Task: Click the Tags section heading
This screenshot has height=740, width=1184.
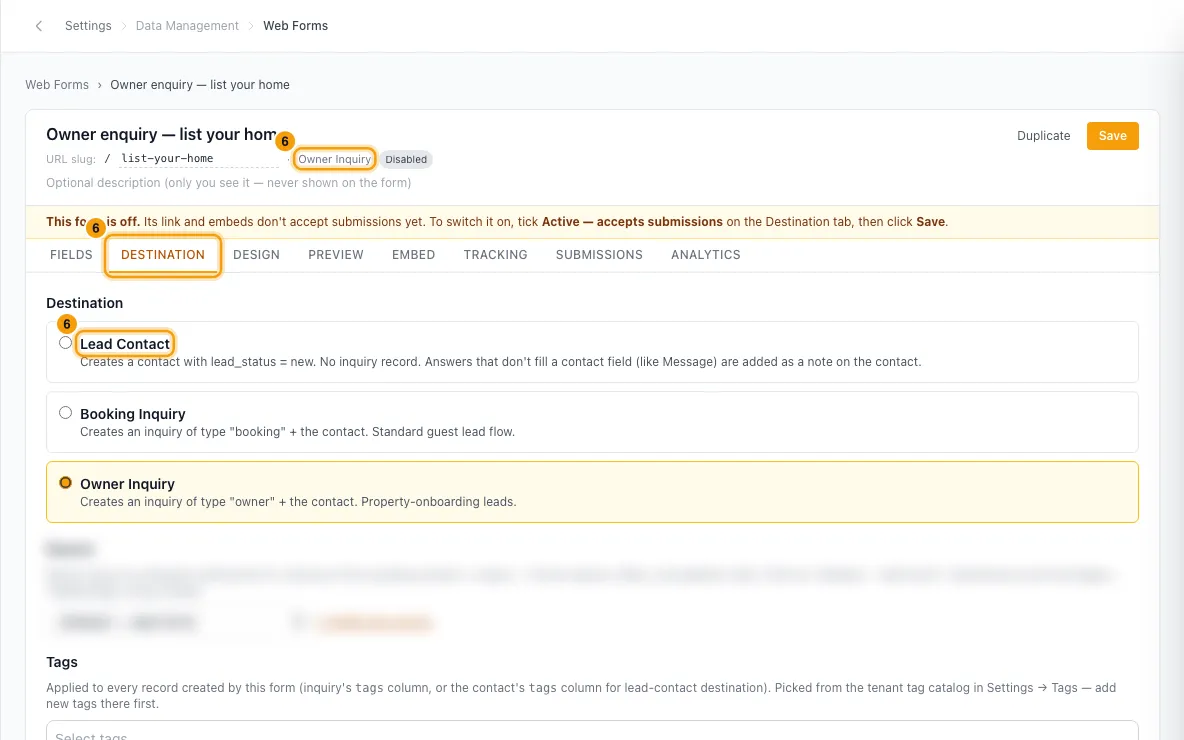Action: 62,662
